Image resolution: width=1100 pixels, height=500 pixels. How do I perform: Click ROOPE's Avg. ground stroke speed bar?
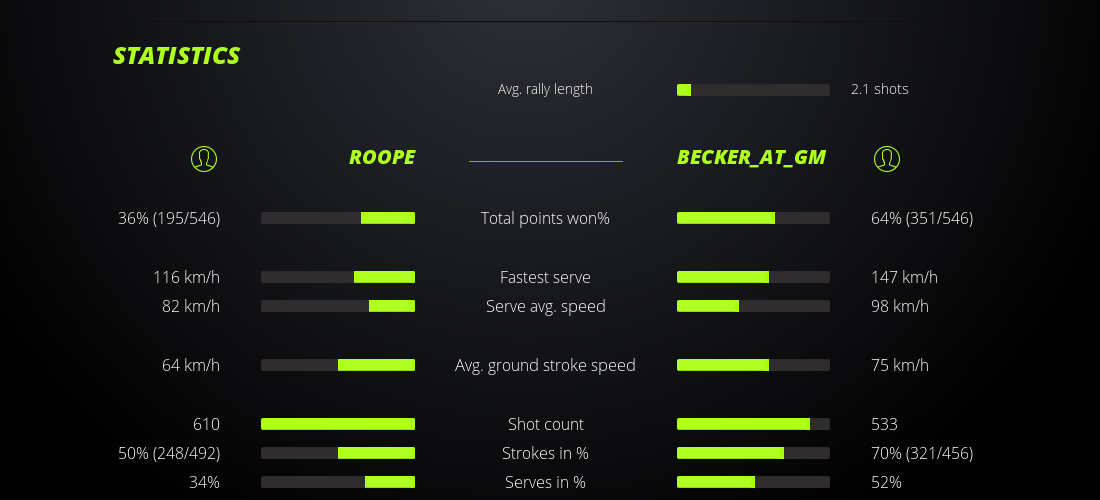click(x=338, y=365)
